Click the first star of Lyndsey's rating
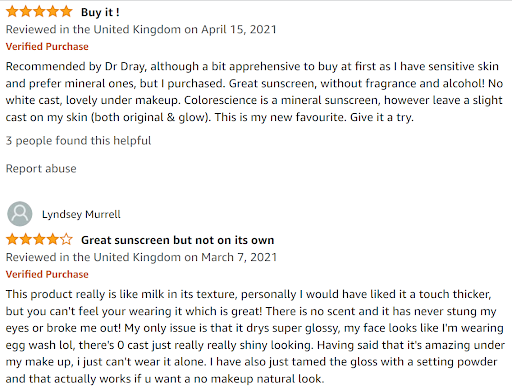This screenshot has width=512, height=389. click(12, 239)
